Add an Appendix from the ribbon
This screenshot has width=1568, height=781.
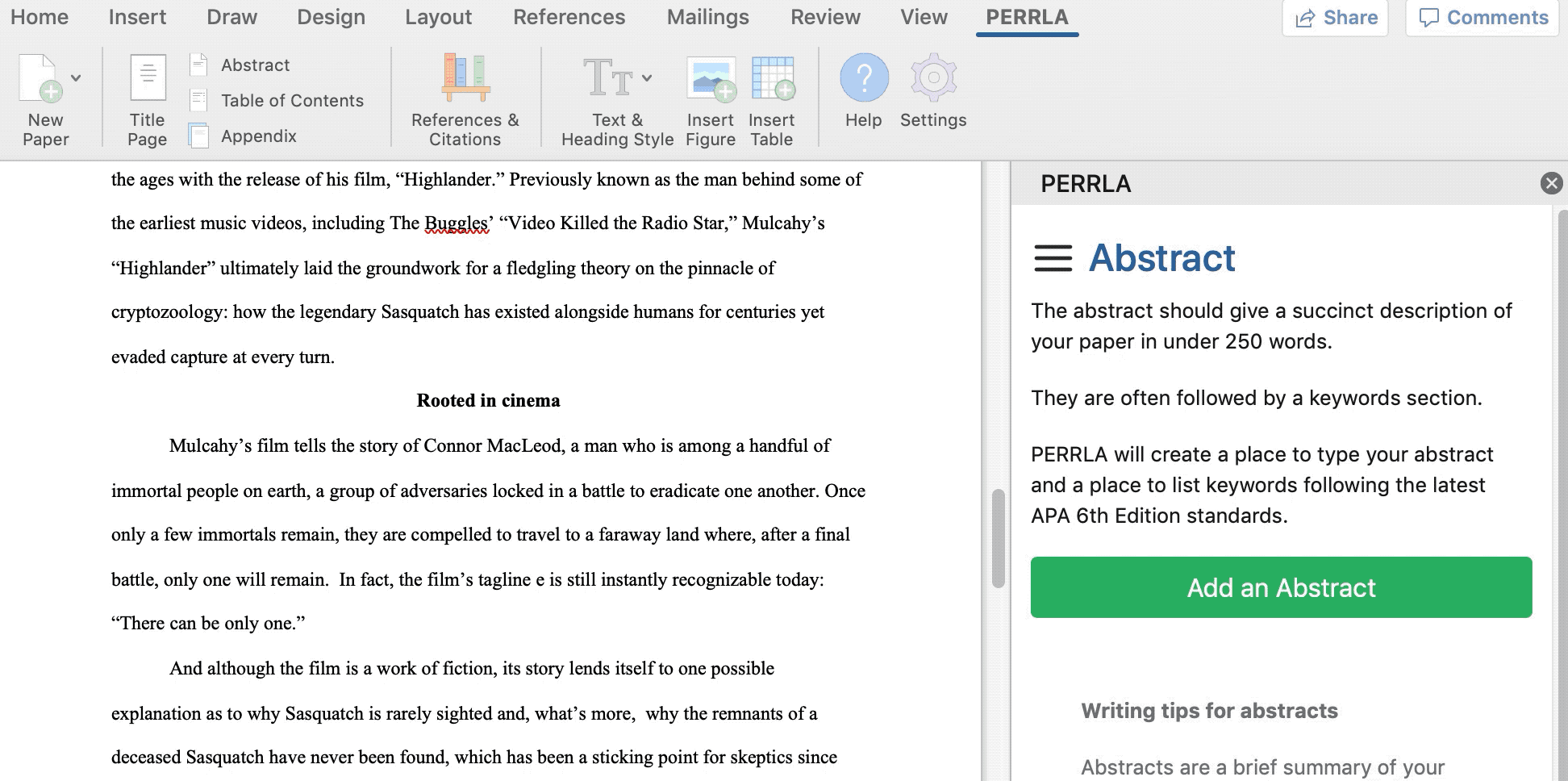point(258,136)
